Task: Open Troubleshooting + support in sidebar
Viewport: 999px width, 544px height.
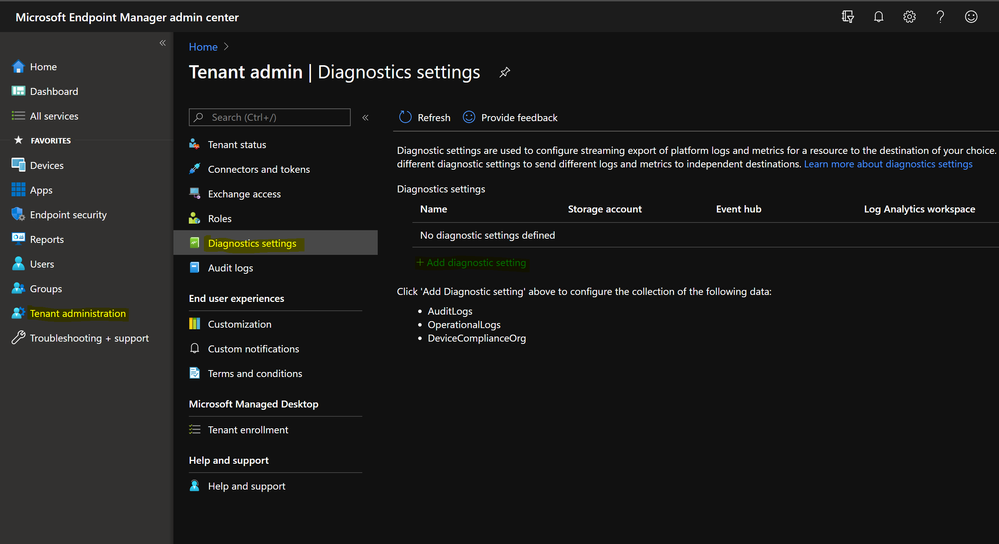Action: point(89,338)
